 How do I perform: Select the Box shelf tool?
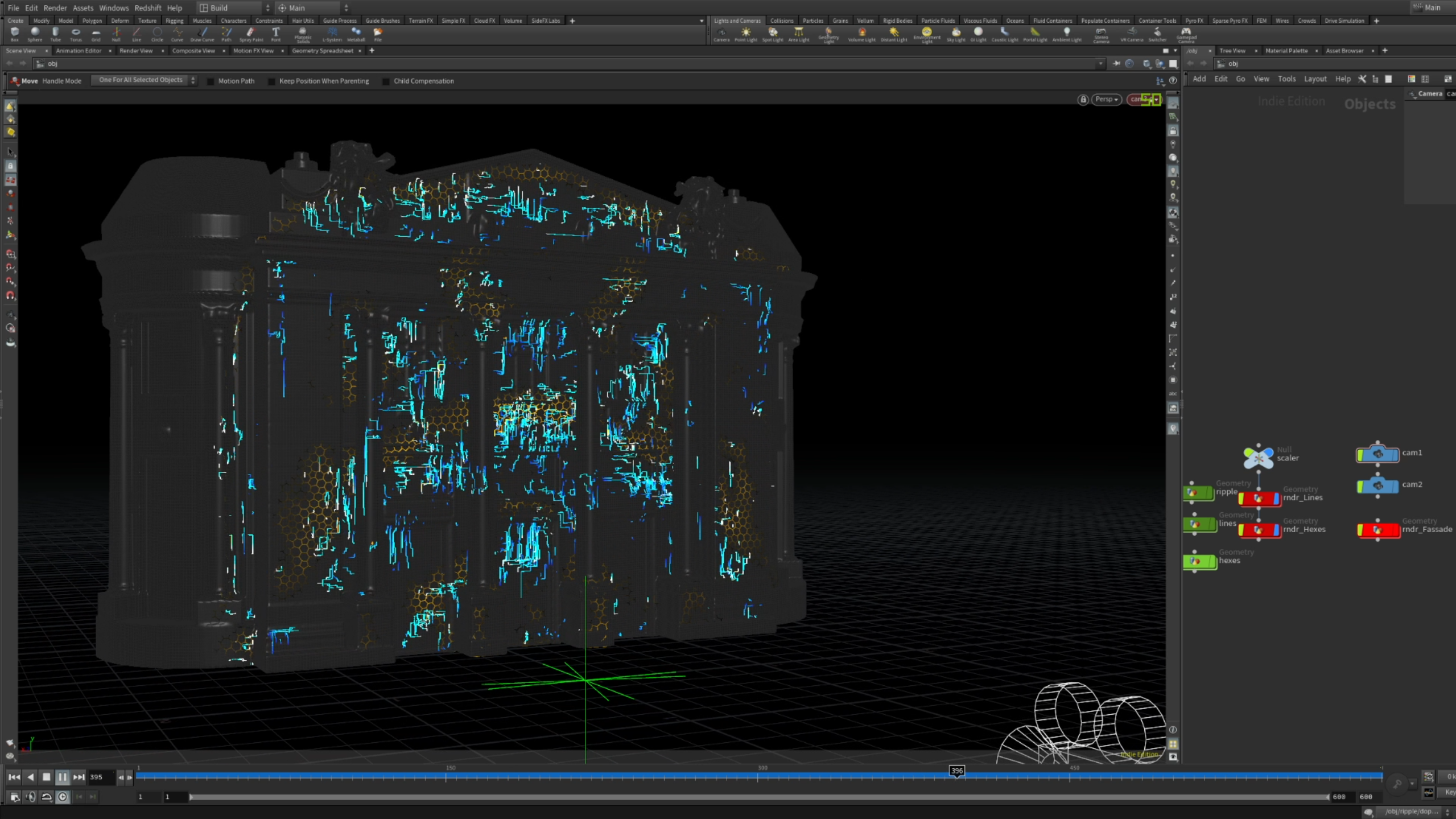pos(15,34)
